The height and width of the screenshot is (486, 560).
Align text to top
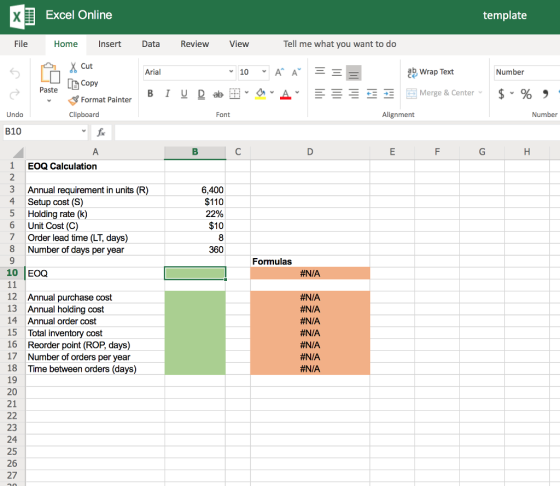pyautogui.click(x=320, y=71)
